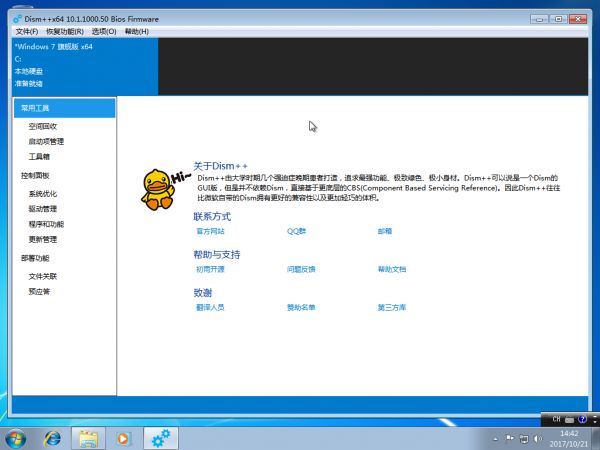Image resolution: width=600 pixels, height=450 pixels.
Task: Click the language bar keyboard icon
Action: pos(569,420)
